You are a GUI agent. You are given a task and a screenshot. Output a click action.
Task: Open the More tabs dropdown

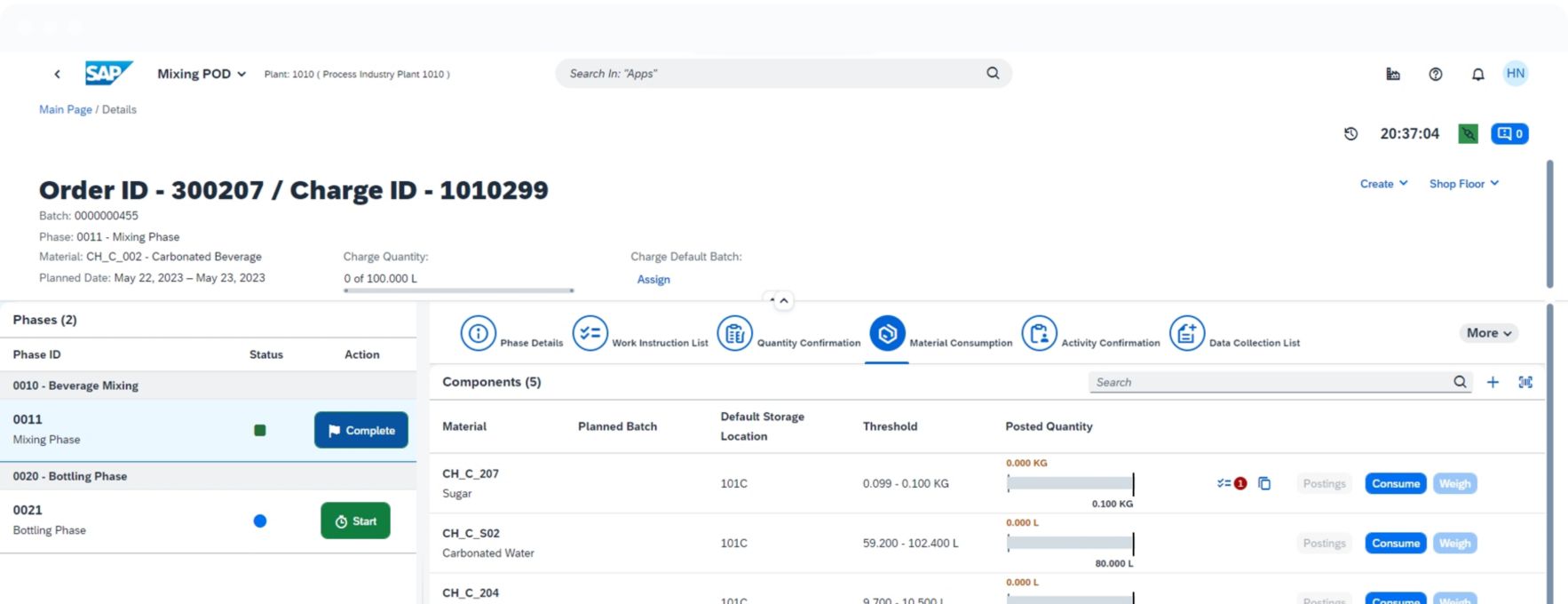point(1488,333)
